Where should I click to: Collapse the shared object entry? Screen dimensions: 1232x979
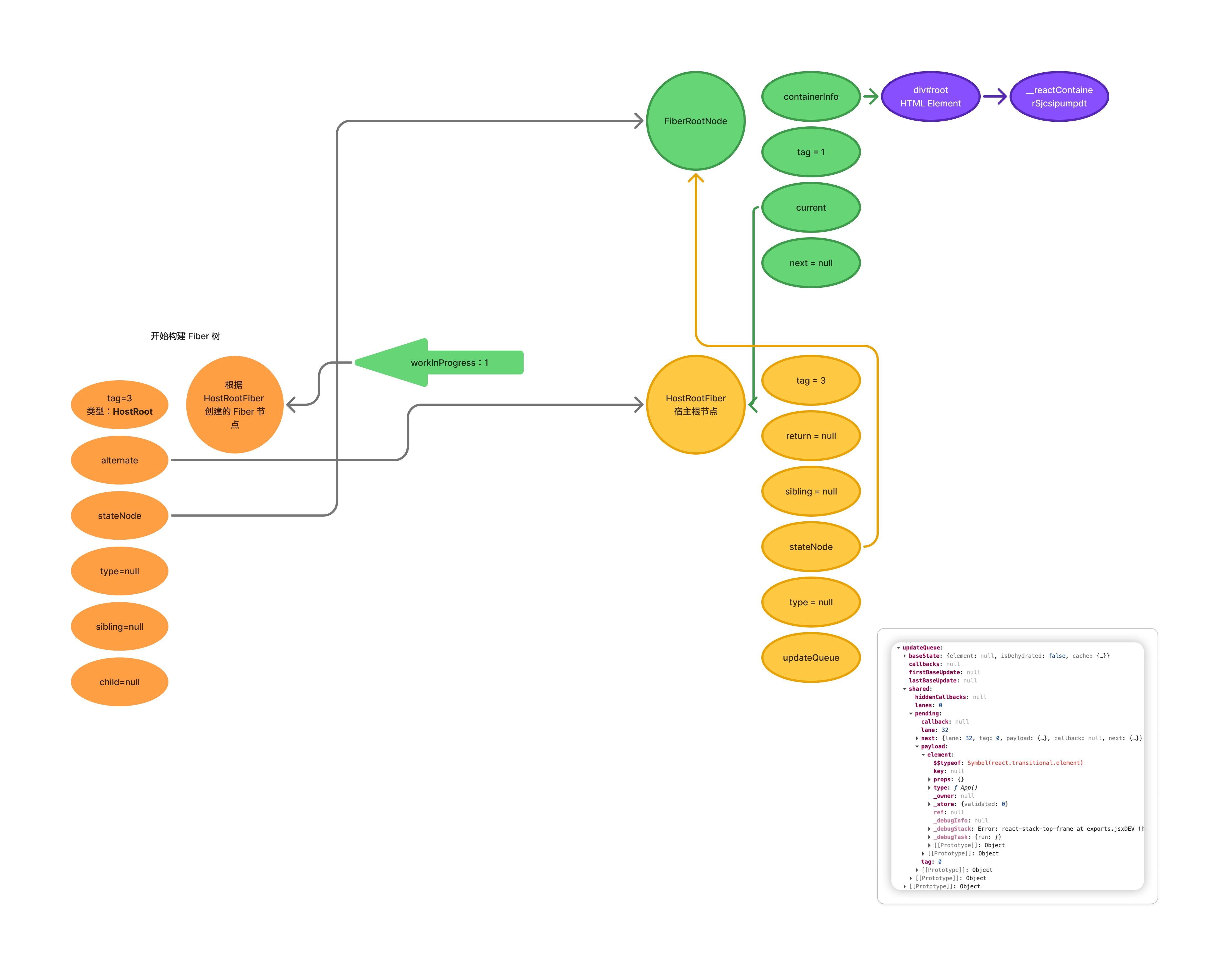(x=905, y=689)
